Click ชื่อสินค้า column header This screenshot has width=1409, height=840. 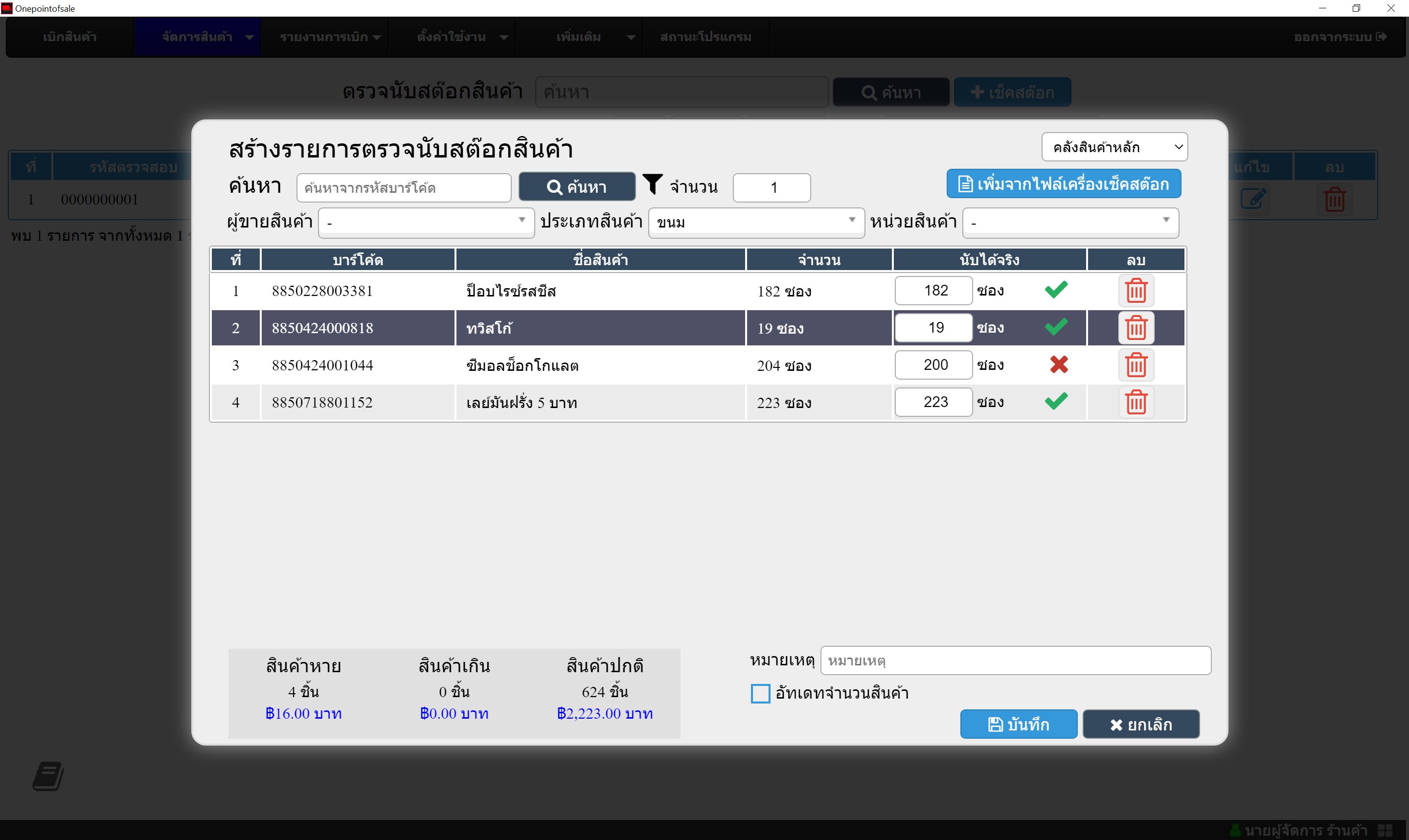600,260
